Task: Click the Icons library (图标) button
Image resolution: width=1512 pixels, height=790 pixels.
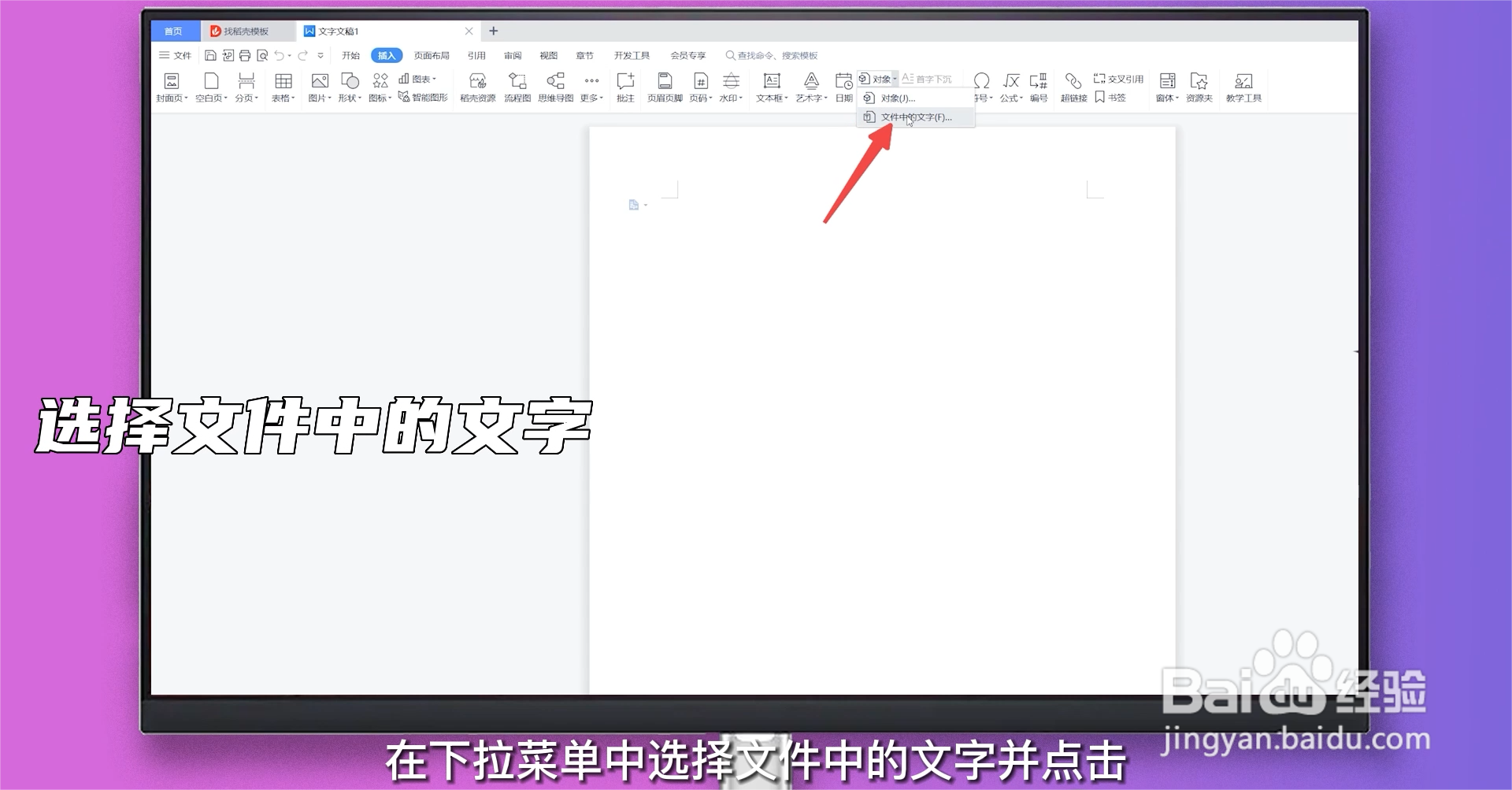Action: 380,87
